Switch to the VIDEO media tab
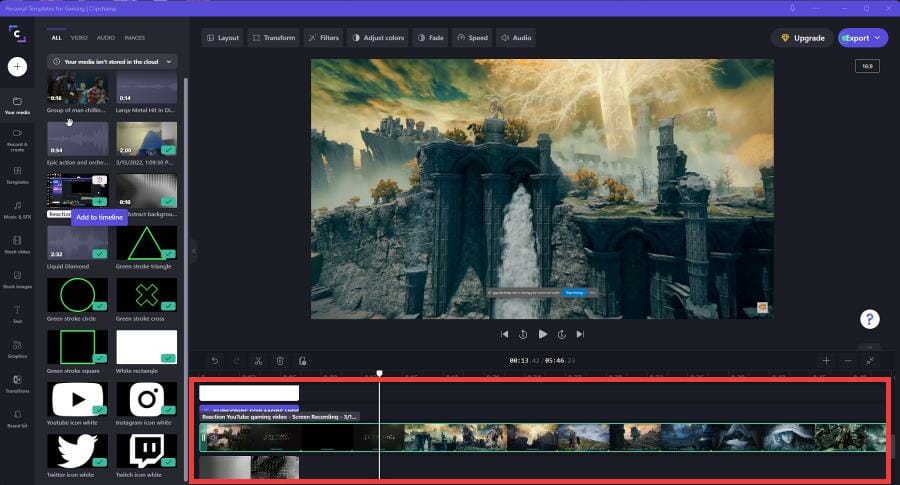This screenshot has width=900, height=485. [79, 37]
